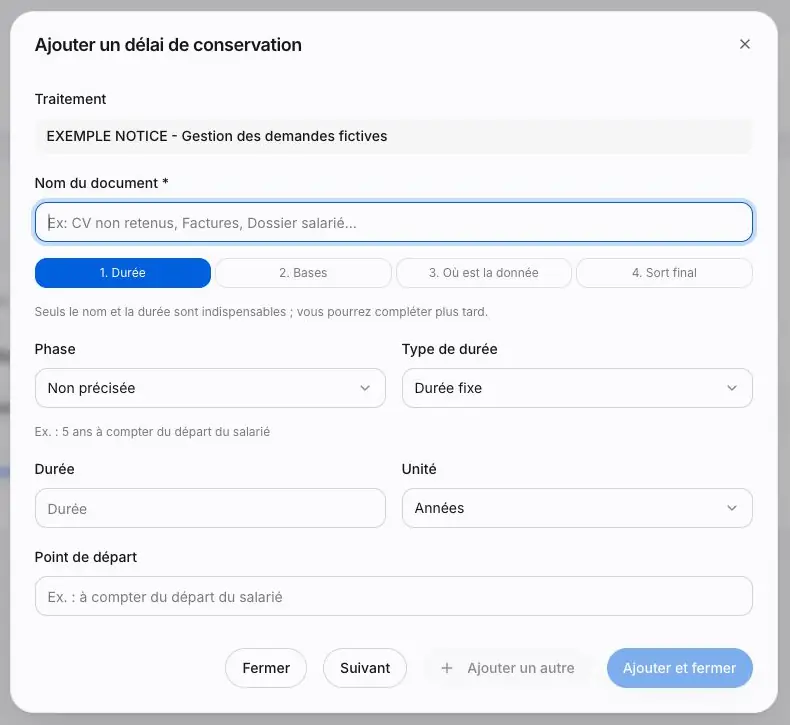Open the Type de durée dropdown
The width and height of the screenshot is (790, 725).
coord(577,388)
